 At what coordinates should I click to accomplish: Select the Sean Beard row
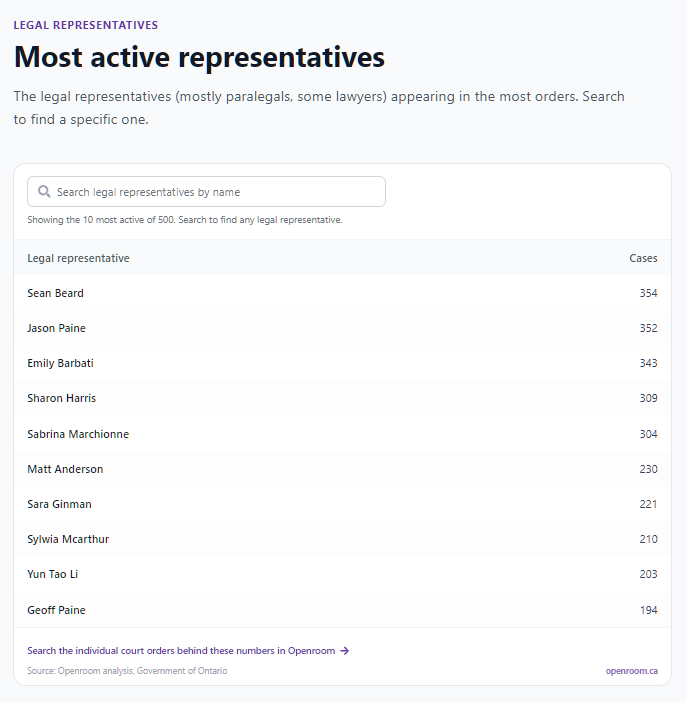(343, 293)
